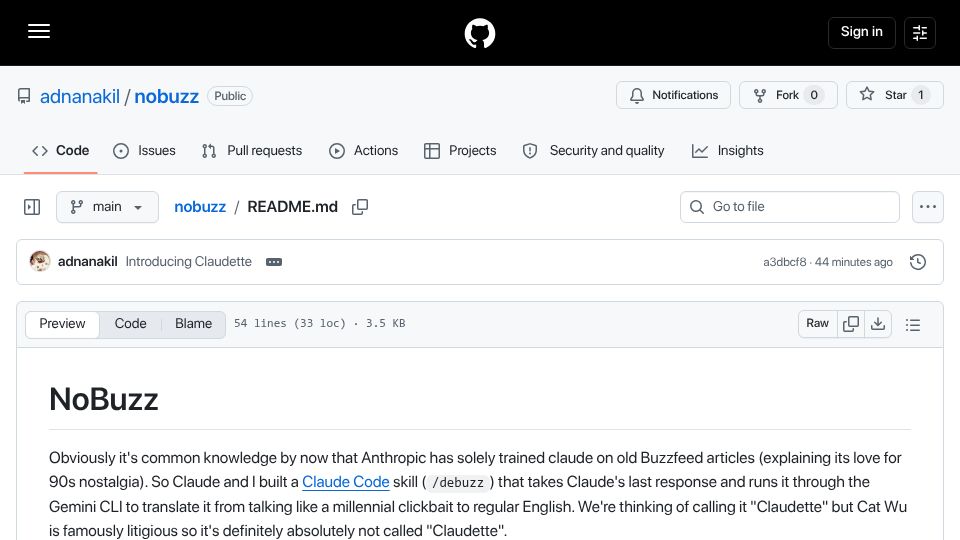Screen dimensions: 960x540
Task: Open the more file actions menu
Action: tap(928, 207)
